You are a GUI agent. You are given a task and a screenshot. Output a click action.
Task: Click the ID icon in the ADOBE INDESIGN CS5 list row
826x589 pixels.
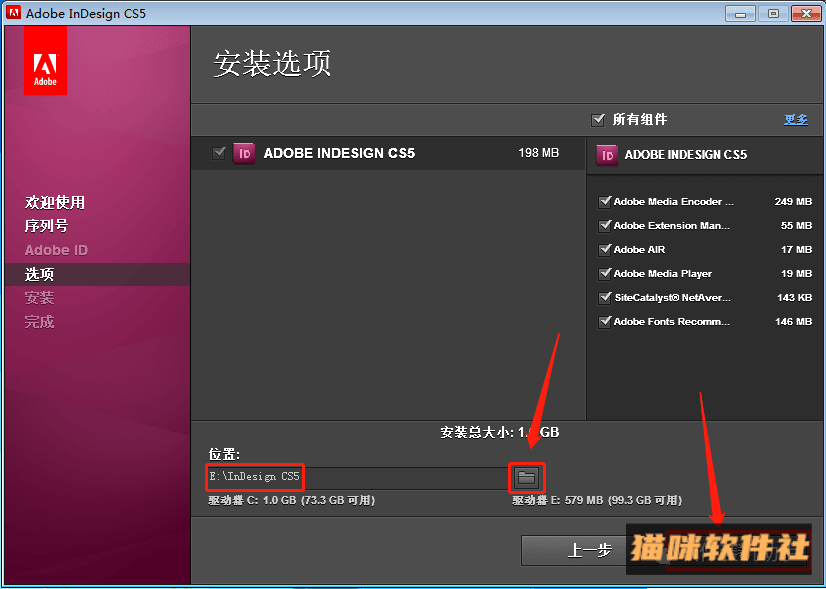point(244,153)
